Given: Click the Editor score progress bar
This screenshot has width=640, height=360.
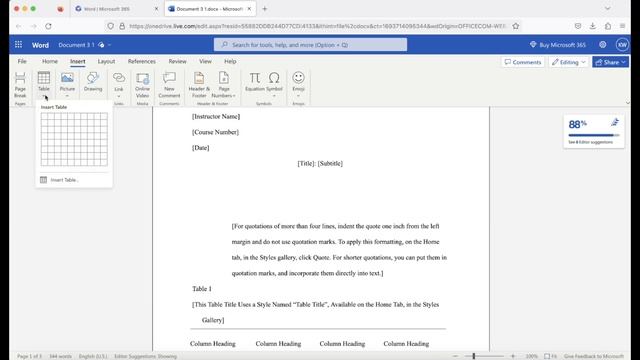Looking at the screenshot, I should [x=594, y=135].
